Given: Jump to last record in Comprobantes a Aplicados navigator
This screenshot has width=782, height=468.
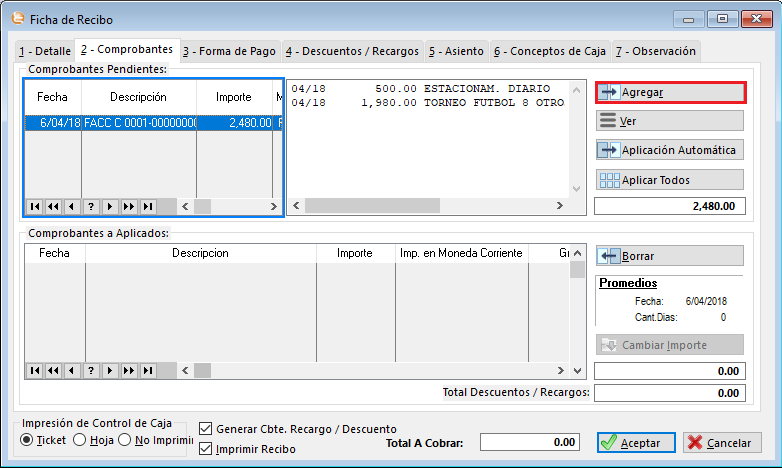Looking at the screenshot, I should 148,370.
